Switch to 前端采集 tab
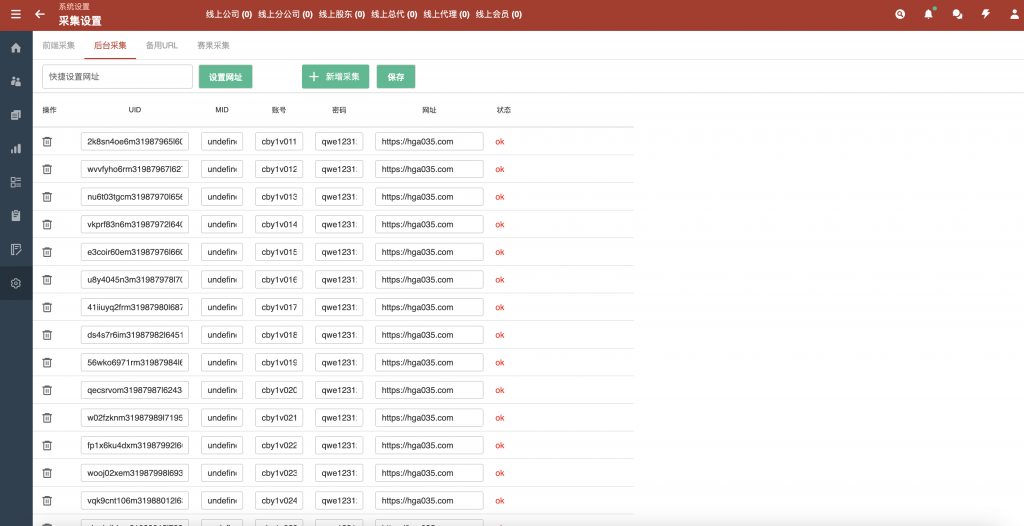This screenshot has height=526, width=1024. click(58, 46)
